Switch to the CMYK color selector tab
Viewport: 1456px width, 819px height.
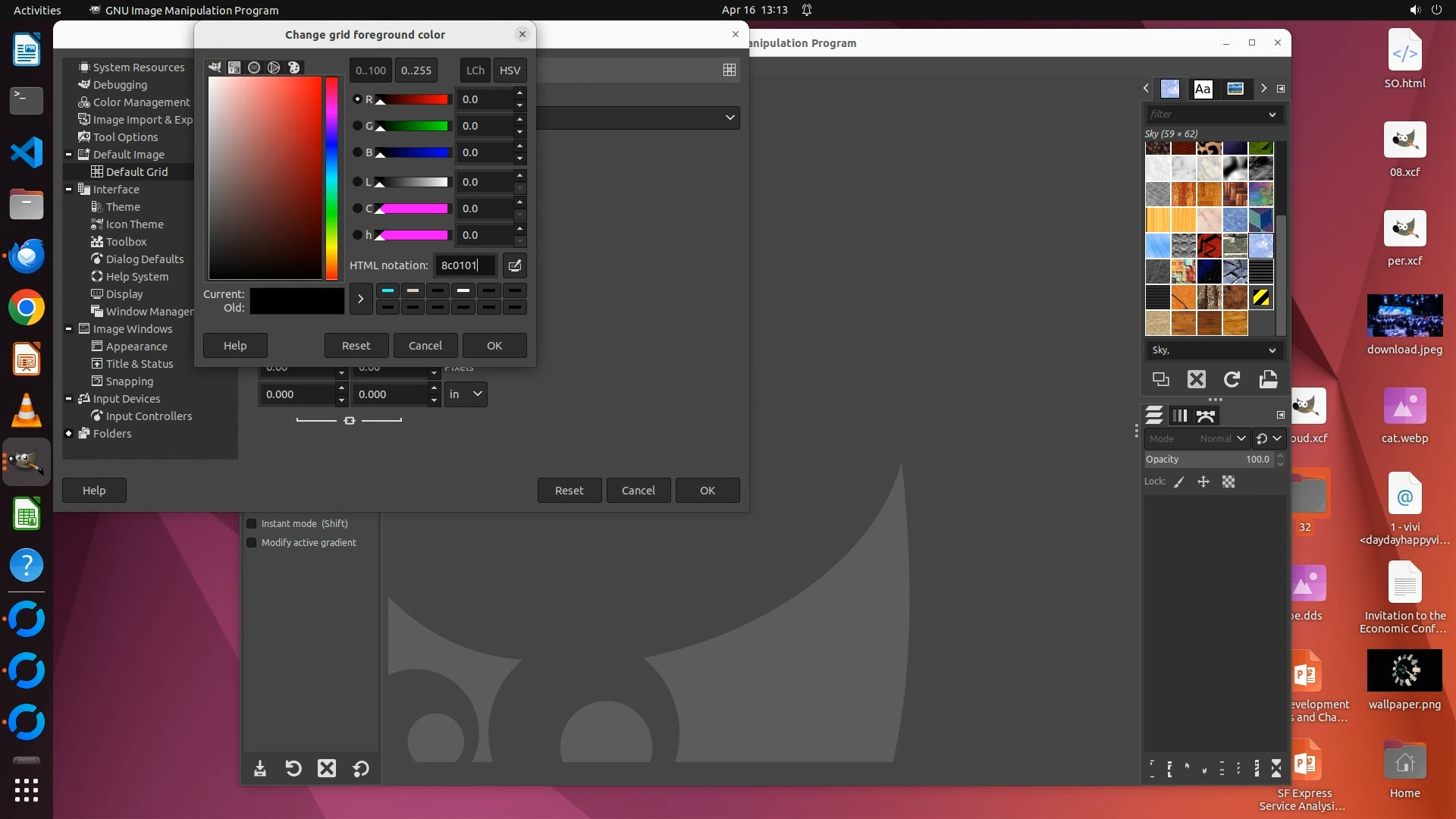coord(234,67)
